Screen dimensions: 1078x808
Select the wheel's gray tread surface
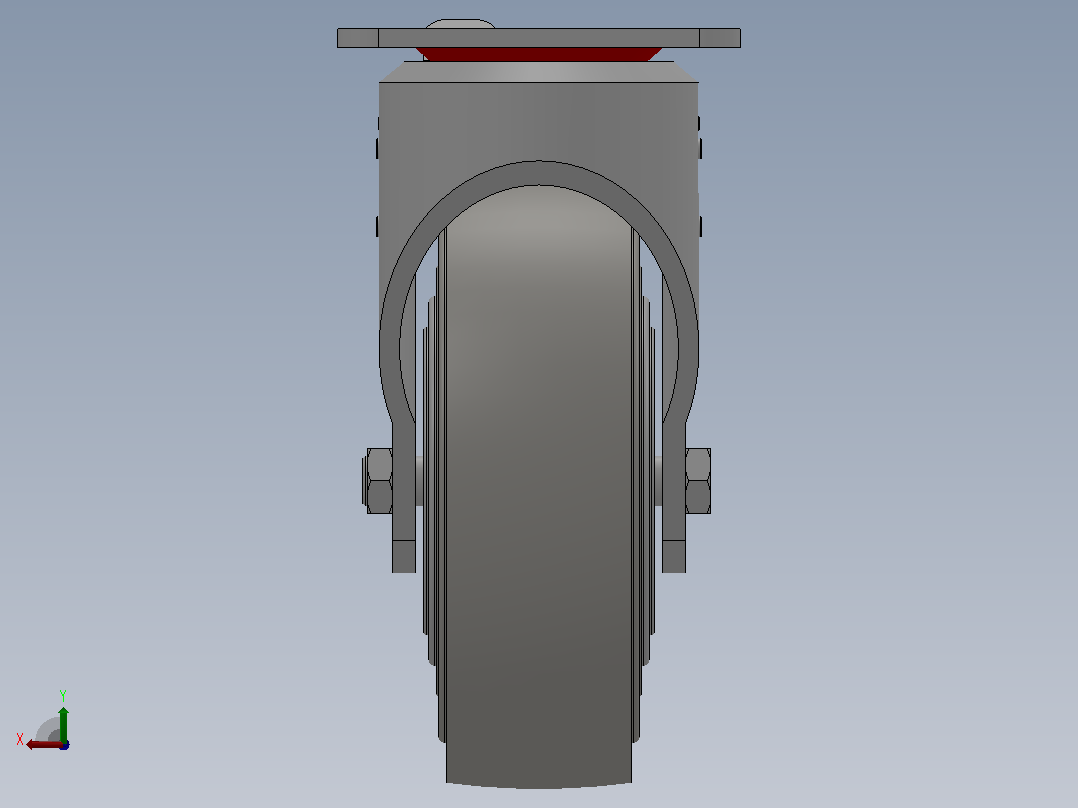coord(538,487)
